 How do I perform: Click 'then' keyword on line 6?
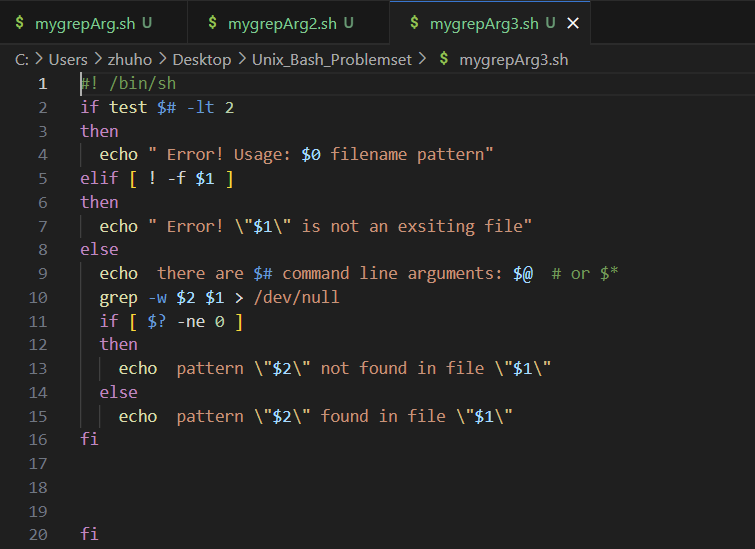tap(99, 202)
